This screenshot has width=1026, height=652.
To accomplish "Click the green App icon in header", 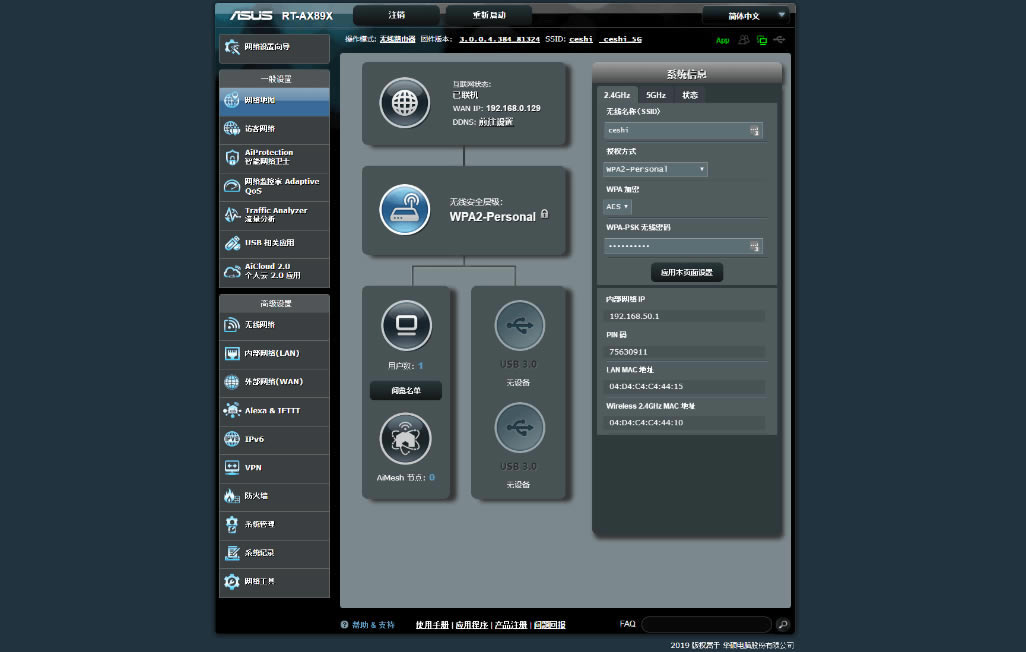I will click(722, 40).
